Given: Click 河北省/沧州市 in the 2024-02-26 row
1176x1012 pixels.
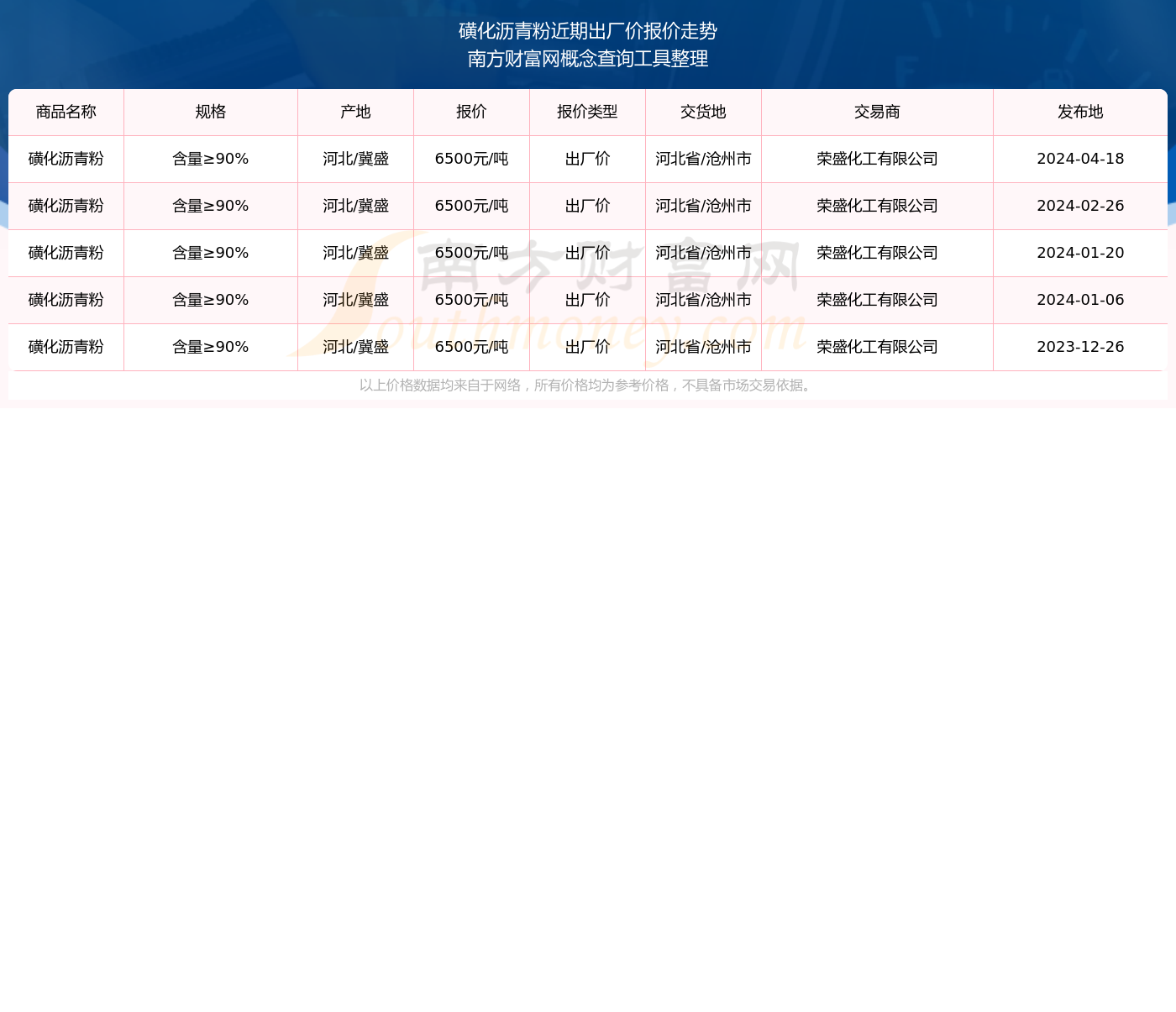Looking at the screenshot, I should click(703, 206).
